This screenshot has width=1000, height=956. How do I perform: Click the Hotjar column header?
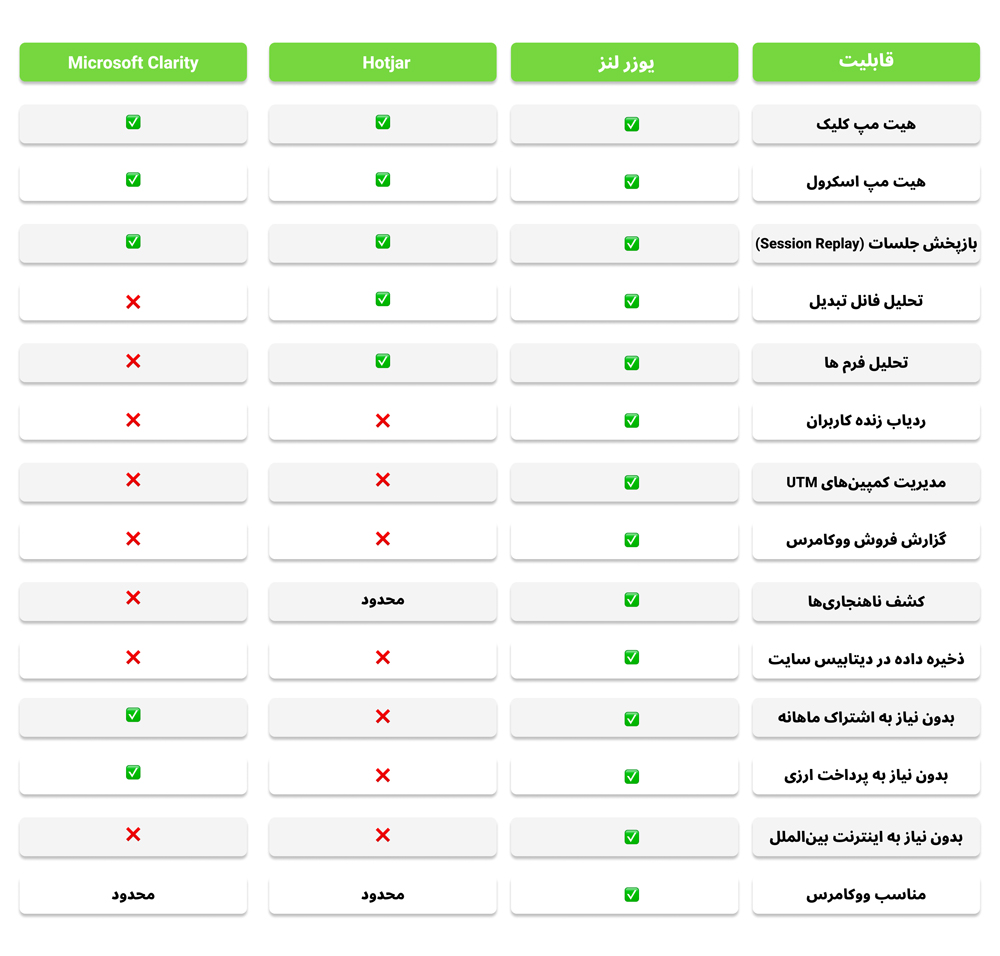[383, 63]
